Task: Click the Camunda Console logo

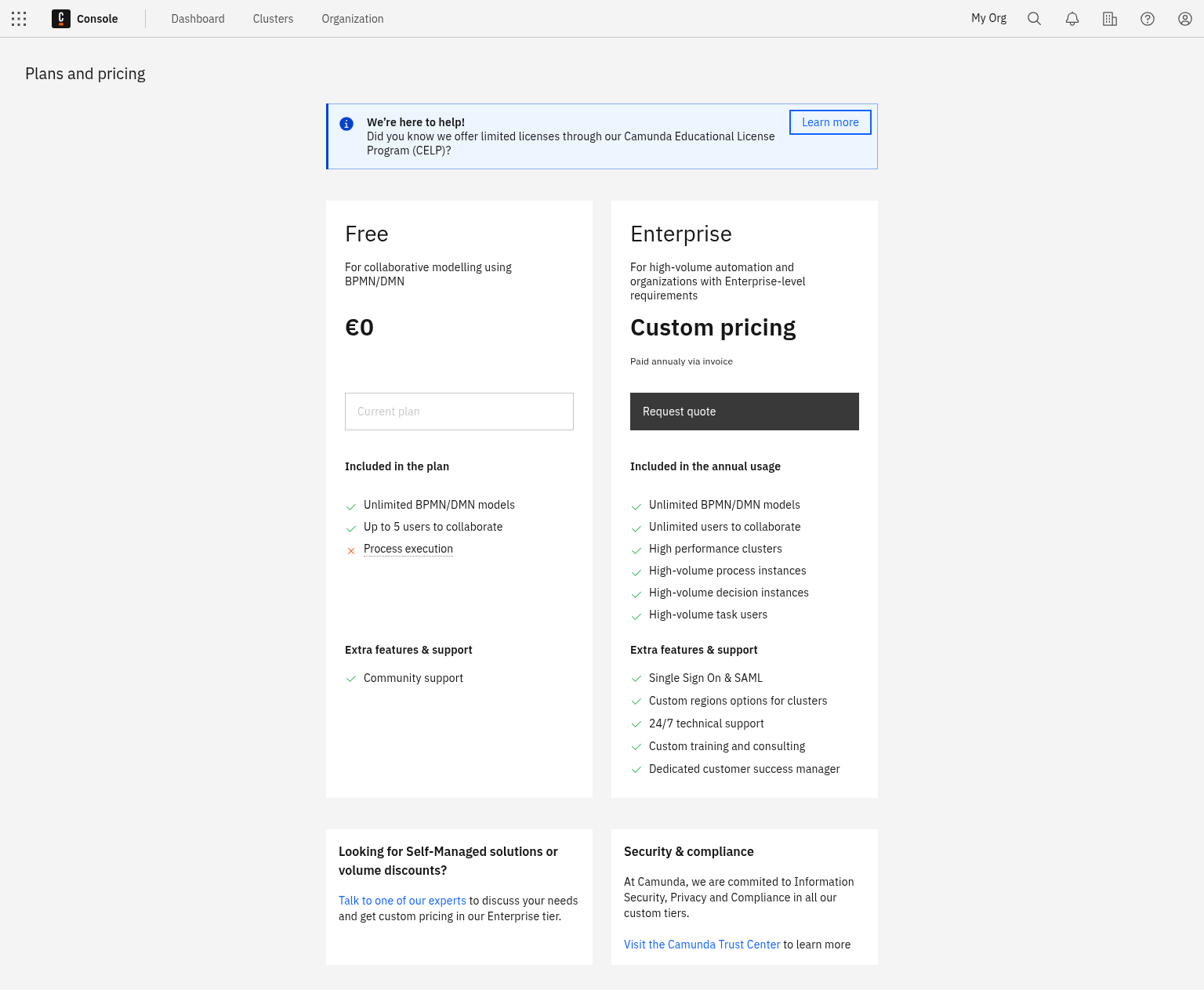Action: 60,18
